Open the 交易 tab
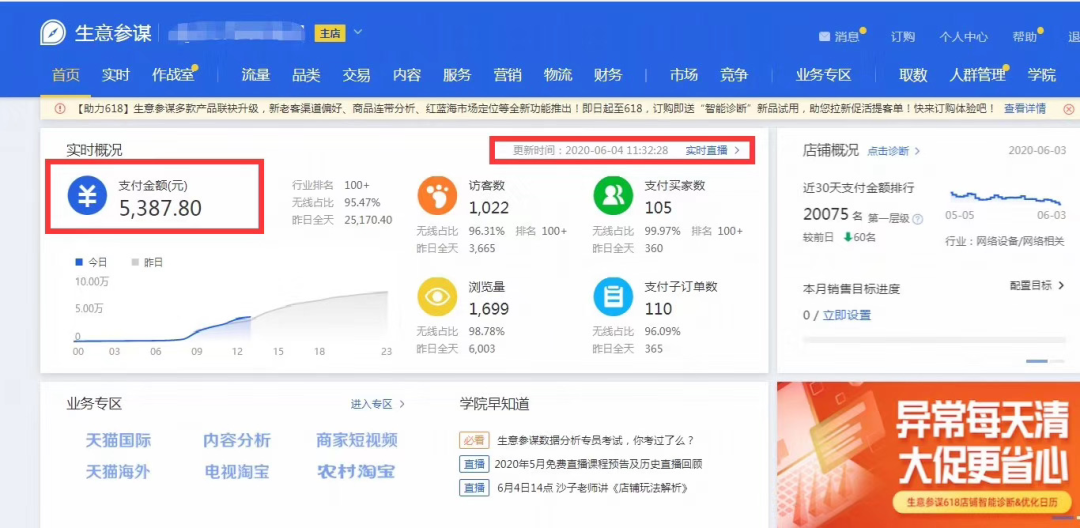Screen dimensions: 1080x528 click(x=356, y=75)
